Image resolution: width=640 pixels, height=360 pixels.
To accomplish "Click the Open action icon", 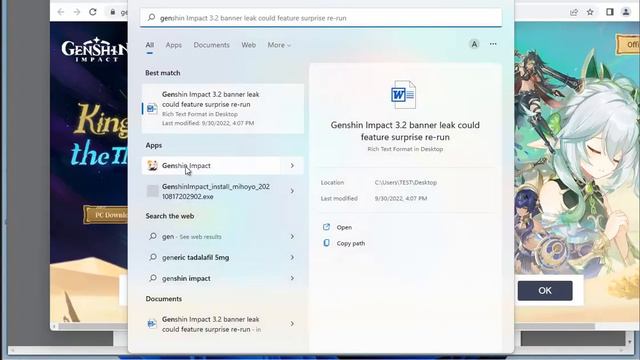I will (326, 227).
